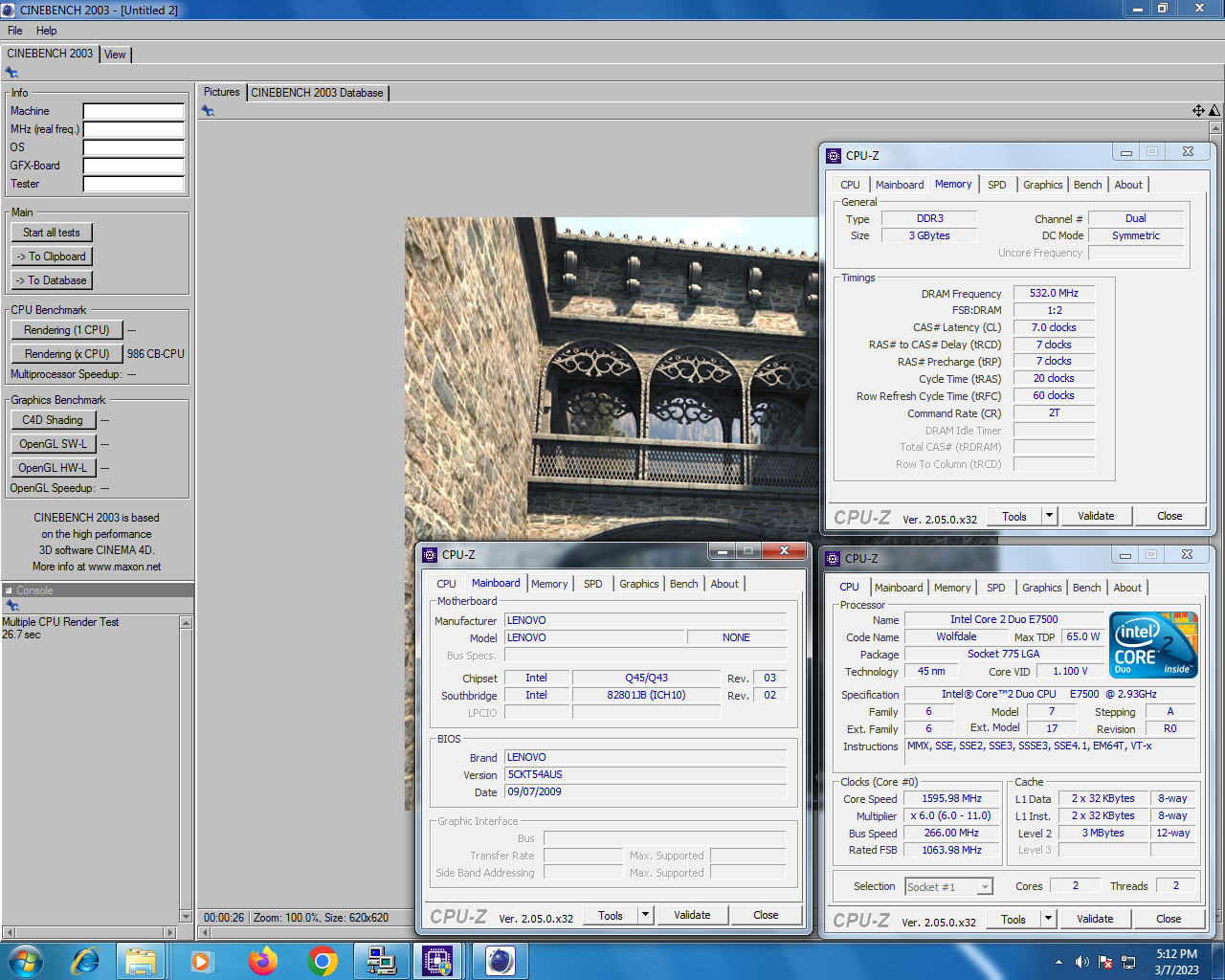
Task: Click the pin icon in Console panel
Action: pos(11,606)
